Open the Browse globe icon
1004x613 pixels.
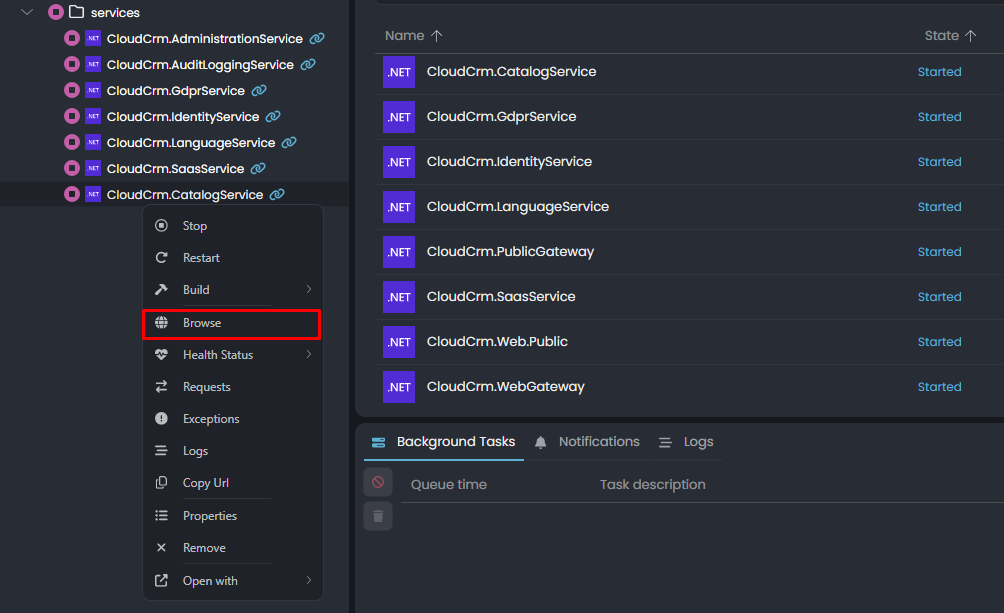[x=162, y=322]
